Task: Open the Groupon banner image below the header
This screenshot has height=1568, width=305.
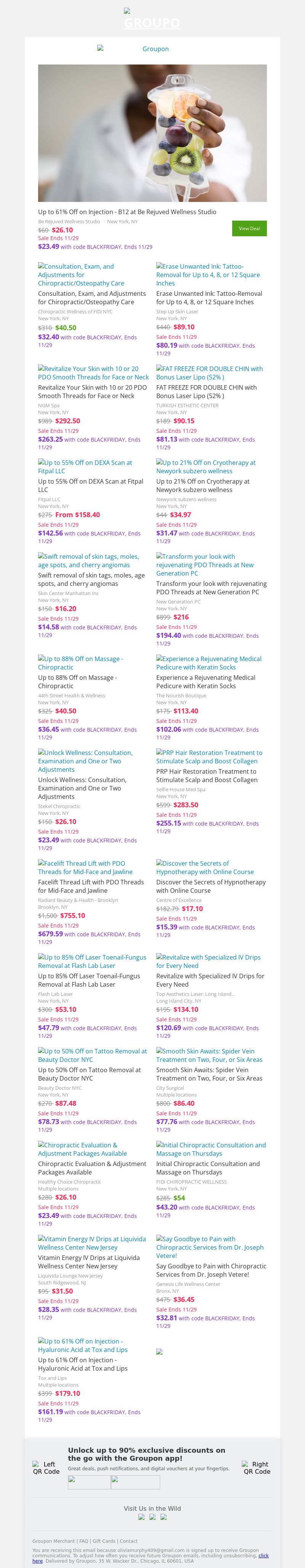Action: [x=152, y=49]
